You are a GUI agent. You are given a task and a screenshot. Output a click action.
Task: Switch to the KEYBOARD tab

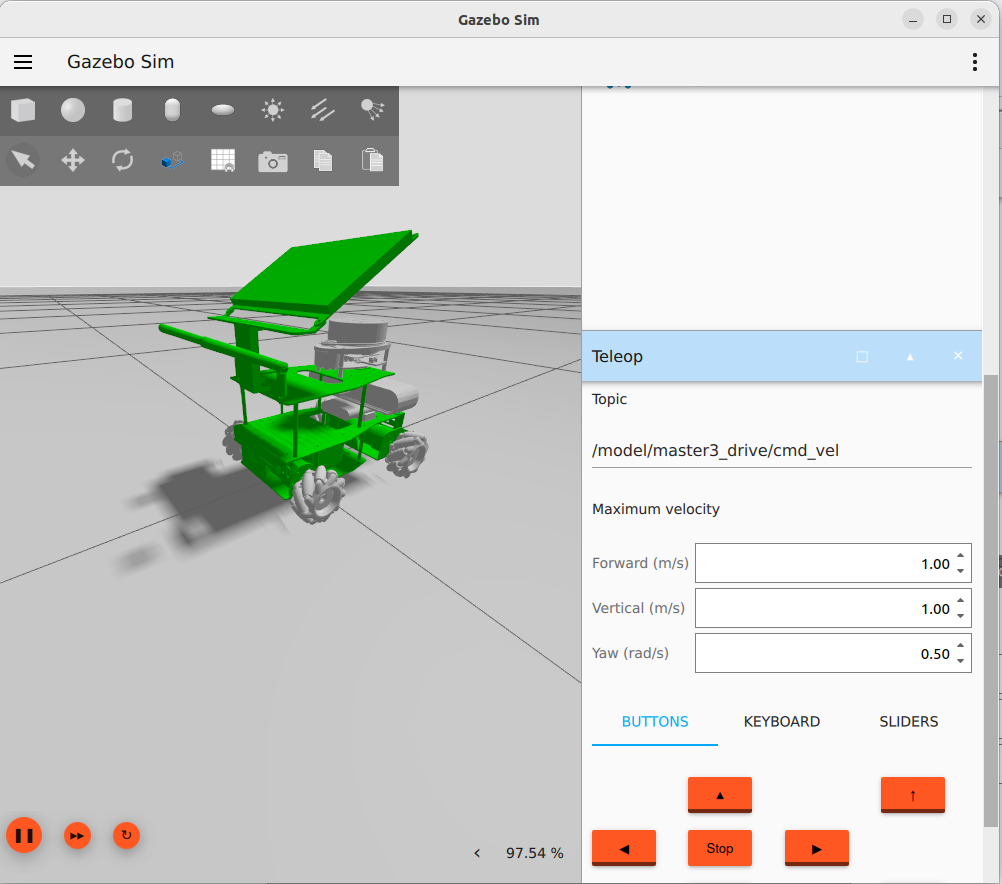click(781, 722)
